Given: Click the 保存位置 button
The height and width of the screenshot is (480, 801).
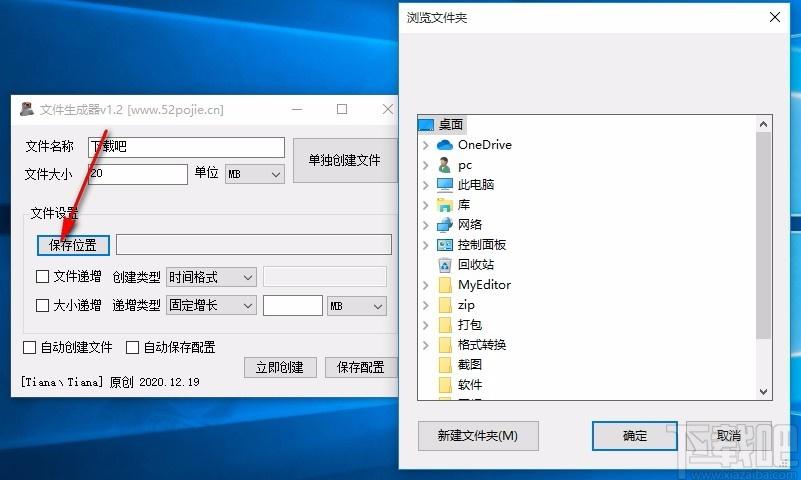Looking at the screenshot, I should (73, 245).
